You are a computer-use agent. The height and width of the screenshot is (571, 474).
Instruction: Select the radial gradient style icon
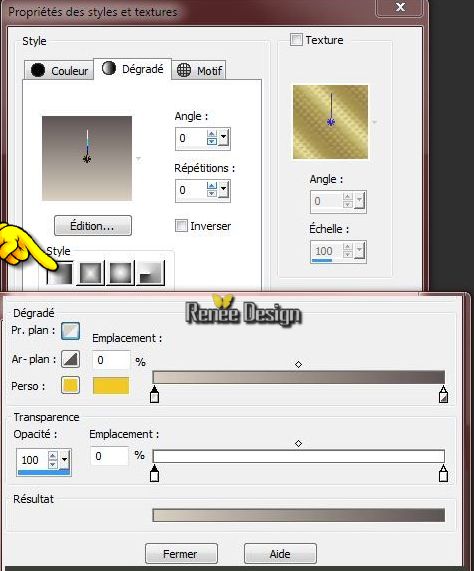150,273
